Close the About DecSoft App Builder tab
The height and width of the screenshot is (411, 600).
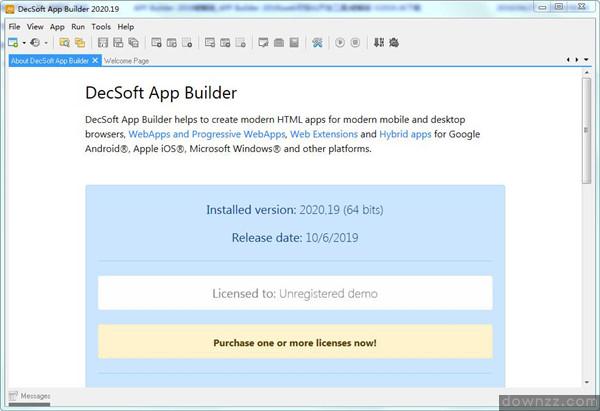(x=95, y=61)
